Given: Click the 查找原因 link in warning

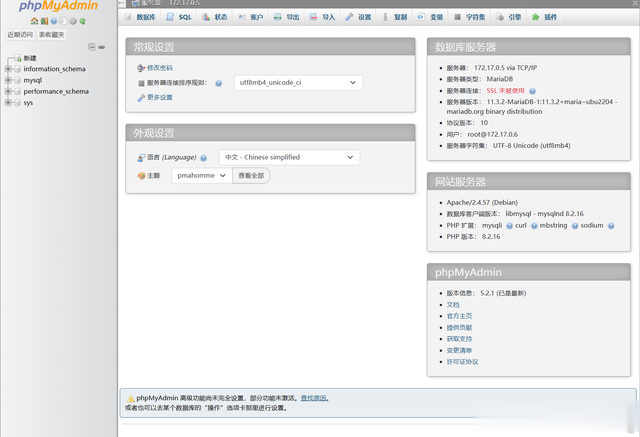Looking at the screenshot, I should (x=313, y=398).
